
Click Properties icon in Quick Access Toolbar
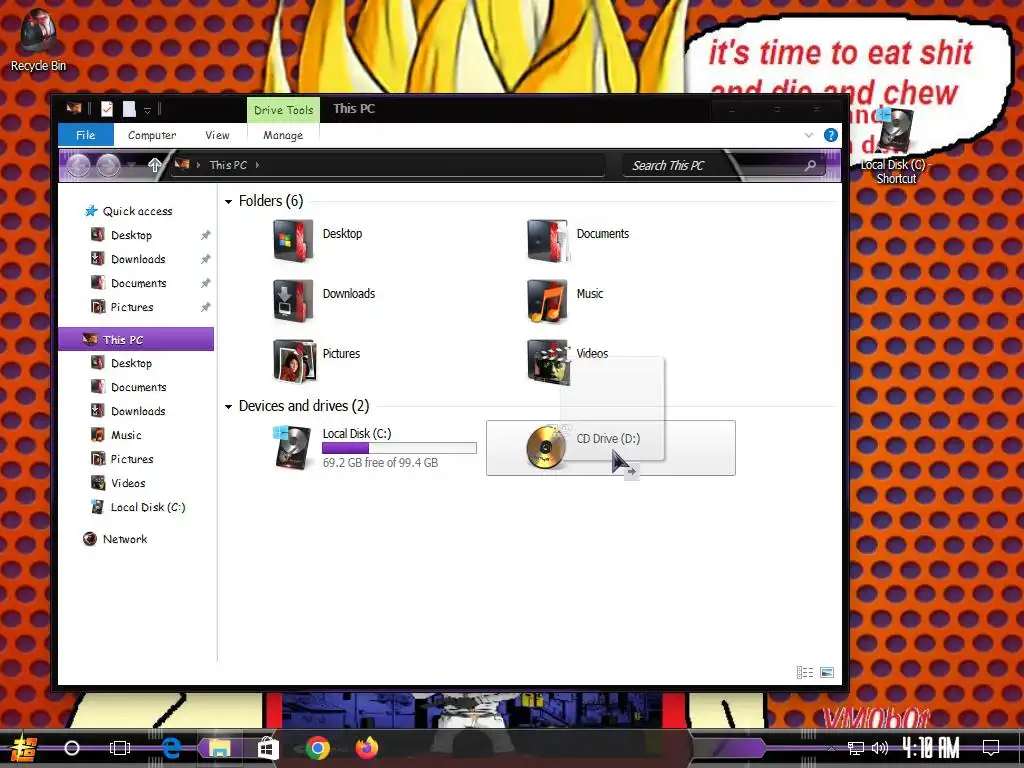[x=107, y=109]
